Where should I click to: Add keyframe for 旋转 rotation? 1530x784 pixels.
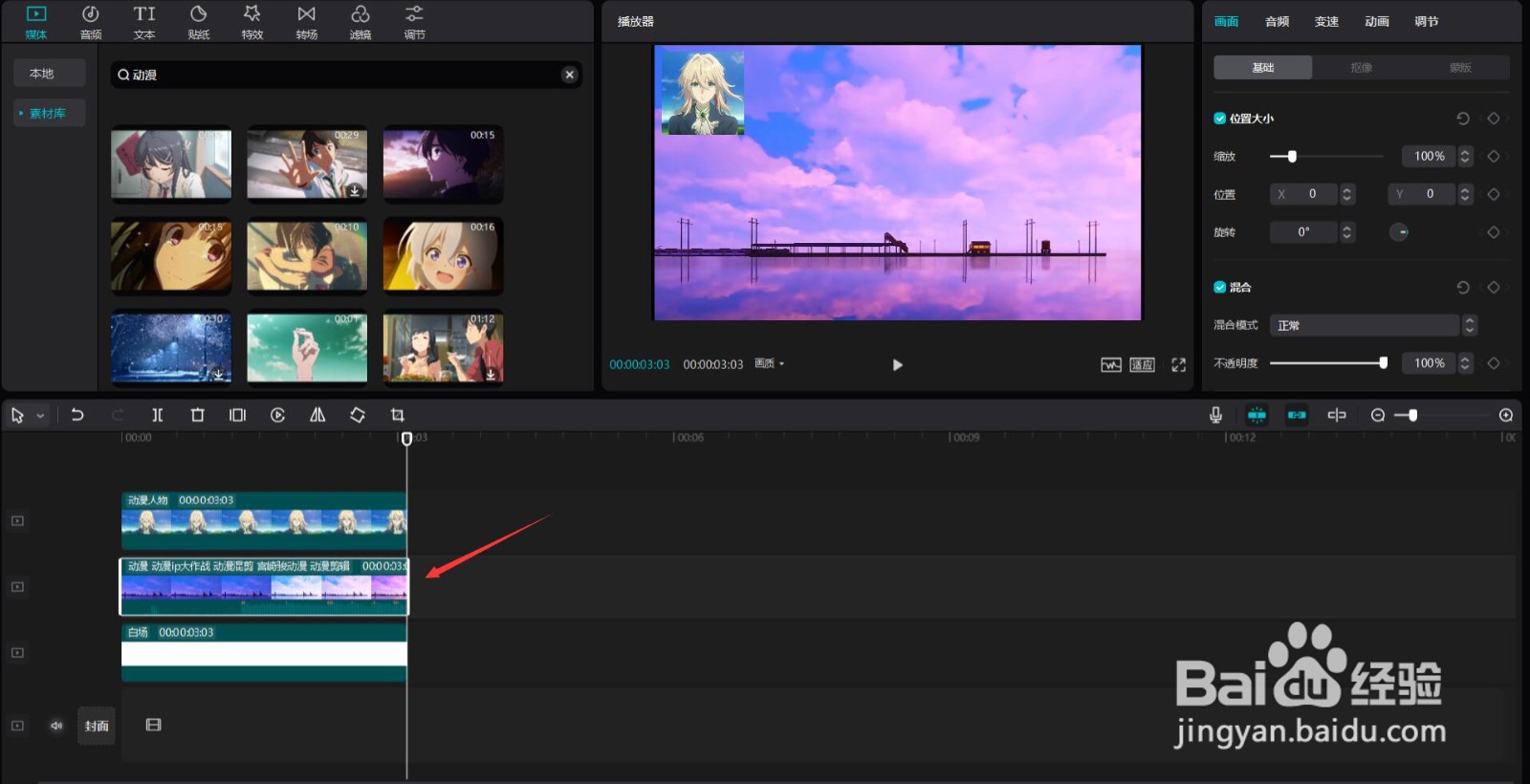coord(1494,232)
